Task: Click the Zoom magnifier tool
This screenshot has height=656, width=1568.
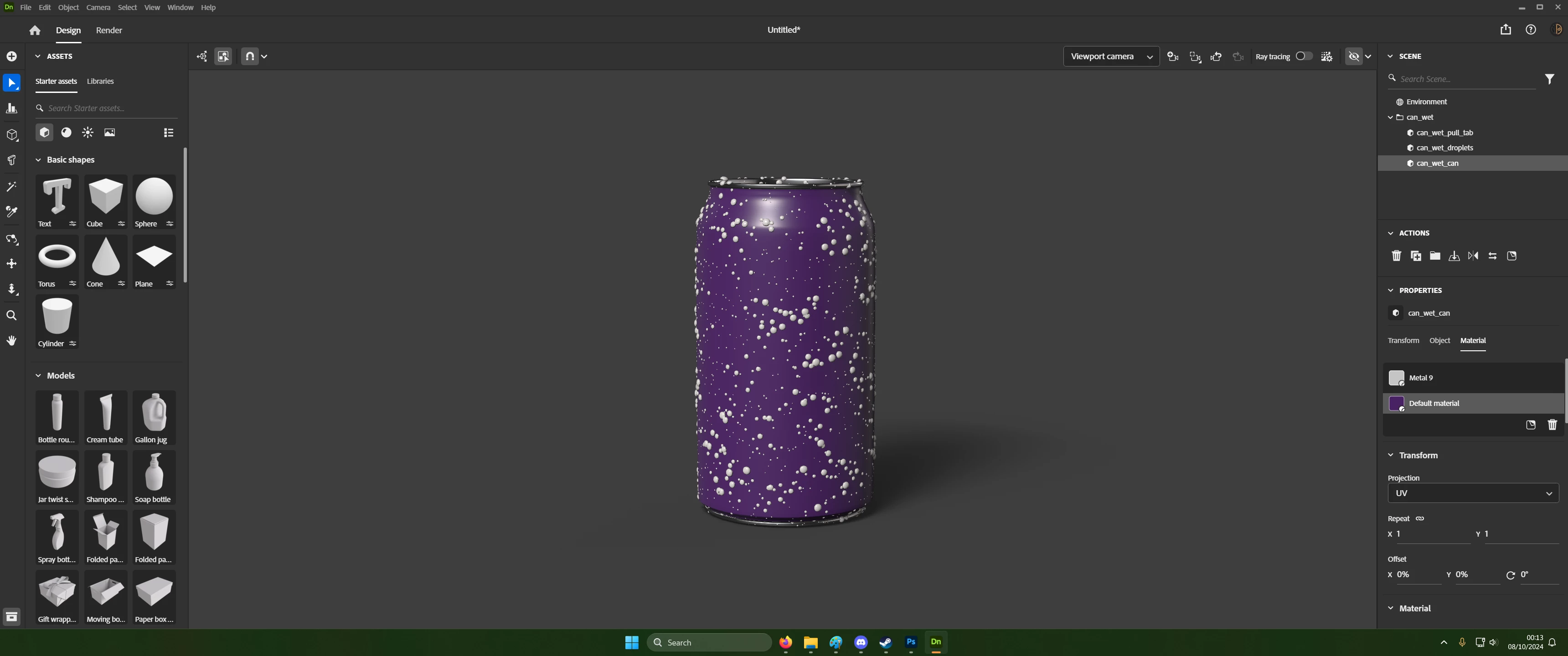Action: (x=11, y=315)
